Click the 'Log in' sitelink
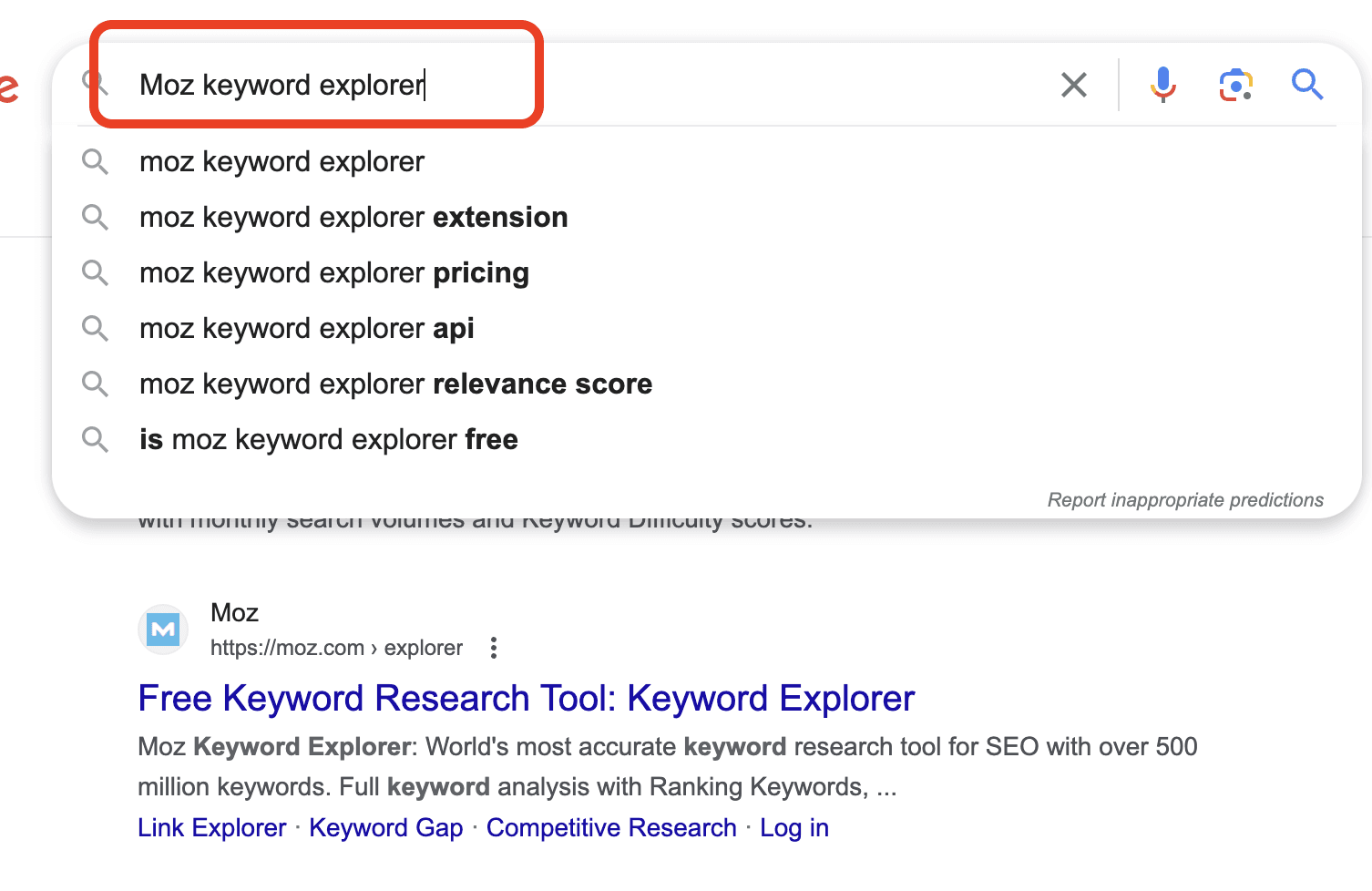This screenshot has width=1372, height=891. [x=794, y=827]
